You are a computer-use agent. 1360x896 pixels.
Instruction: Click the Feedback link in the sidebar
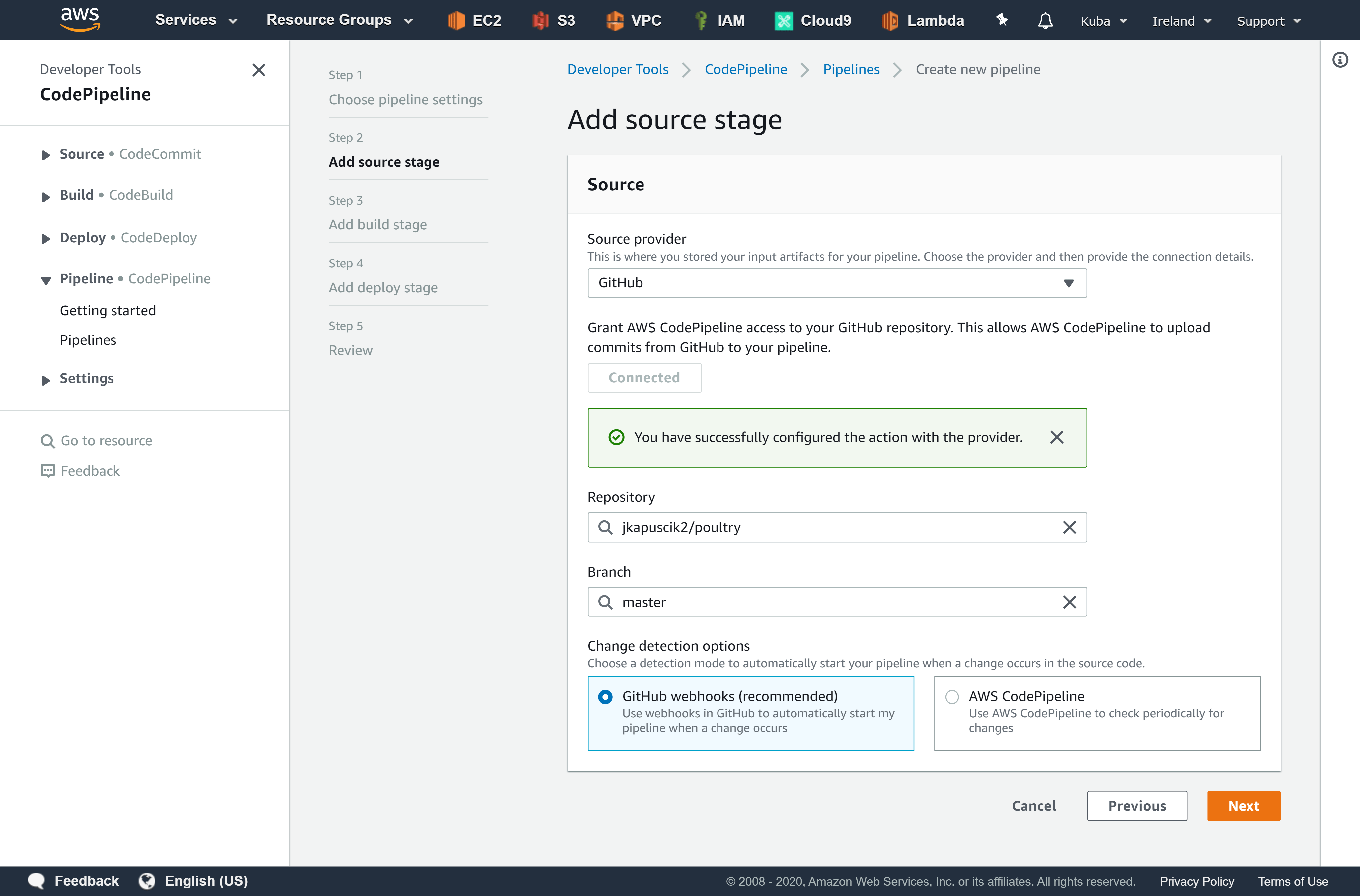[90, 471]
